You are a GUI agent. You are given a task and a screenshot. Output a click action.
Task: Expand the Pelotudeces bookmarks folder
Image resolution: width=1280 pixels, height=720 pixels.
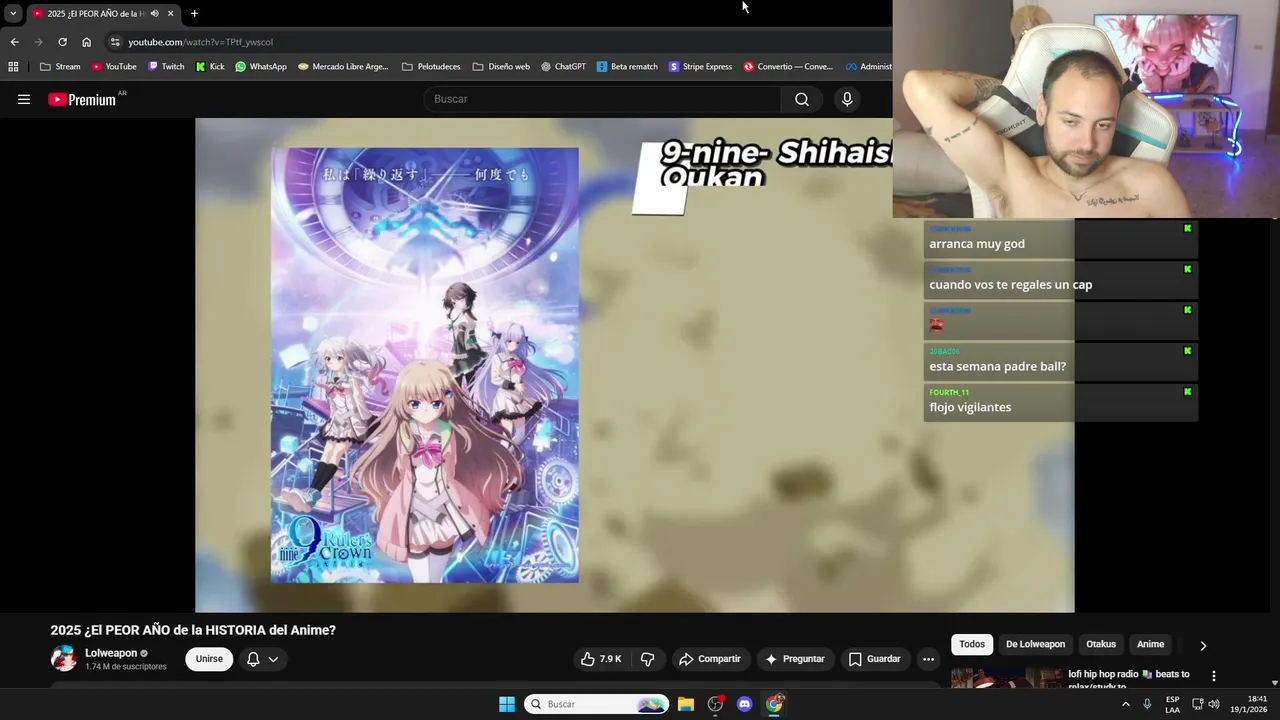431,67
